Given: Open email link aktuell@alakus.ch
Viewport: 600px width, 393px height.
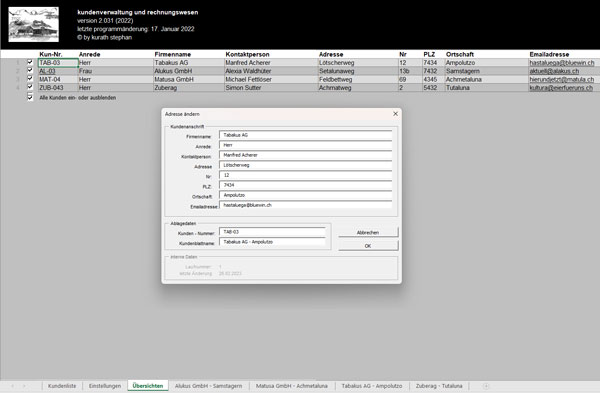Looking at the screenshot, I should click(554, 71).
